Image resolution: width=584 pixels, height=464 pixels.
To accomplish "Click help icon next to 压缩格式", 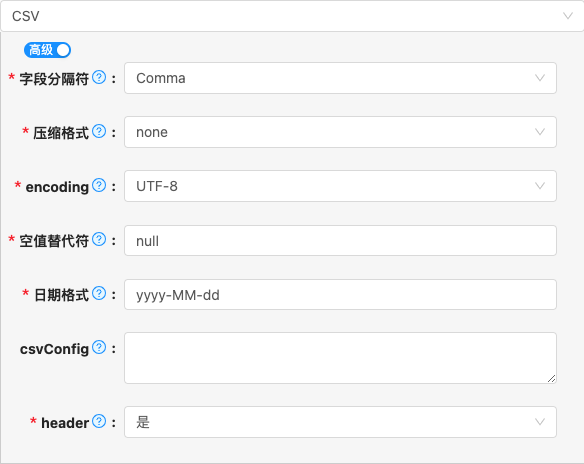I will point(99,131).
